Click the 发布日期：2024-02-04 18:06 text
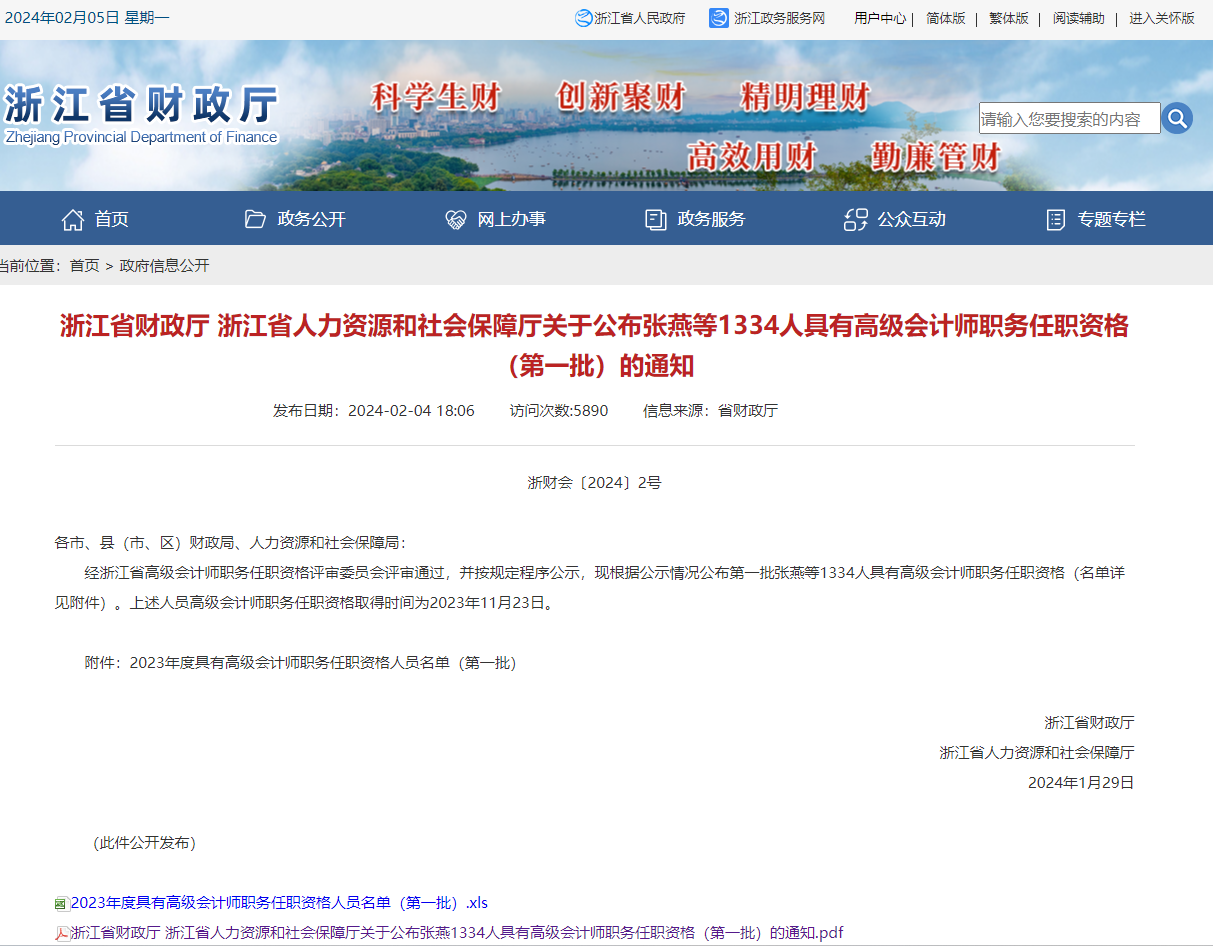The height and width of the screenshot is (946, 1213). 374,410
